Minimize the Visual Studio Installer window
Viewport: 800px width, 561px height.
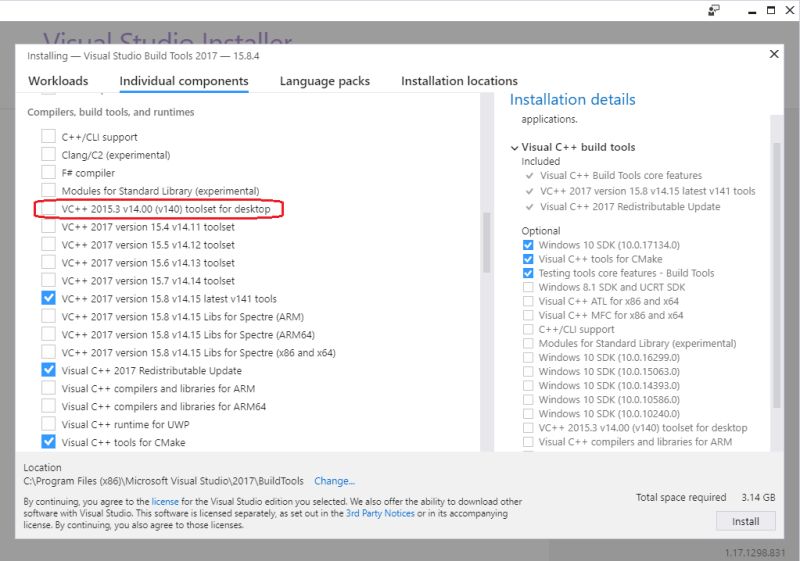tap(752, 11)
